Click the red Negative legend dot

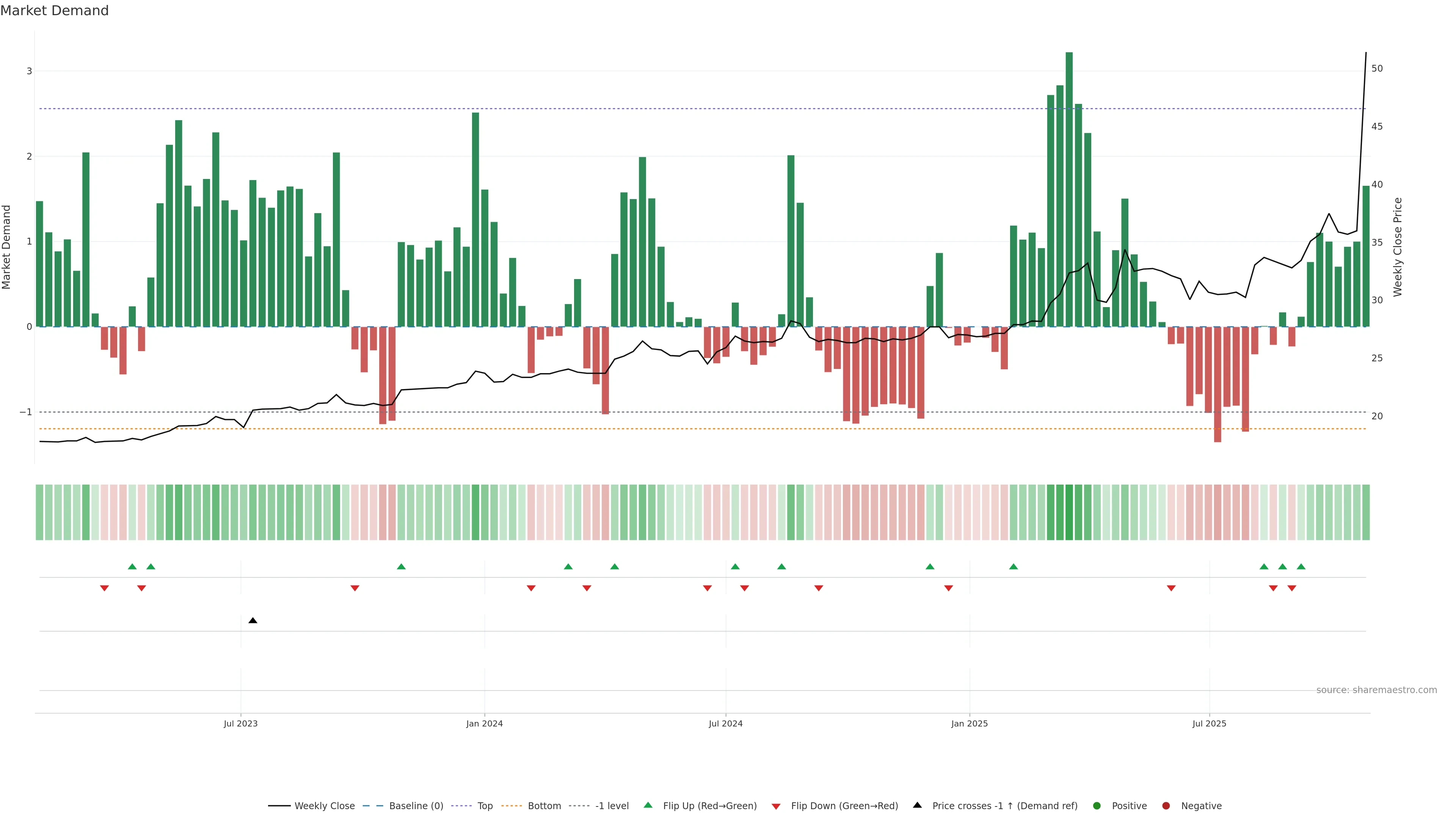(1166, 805)
